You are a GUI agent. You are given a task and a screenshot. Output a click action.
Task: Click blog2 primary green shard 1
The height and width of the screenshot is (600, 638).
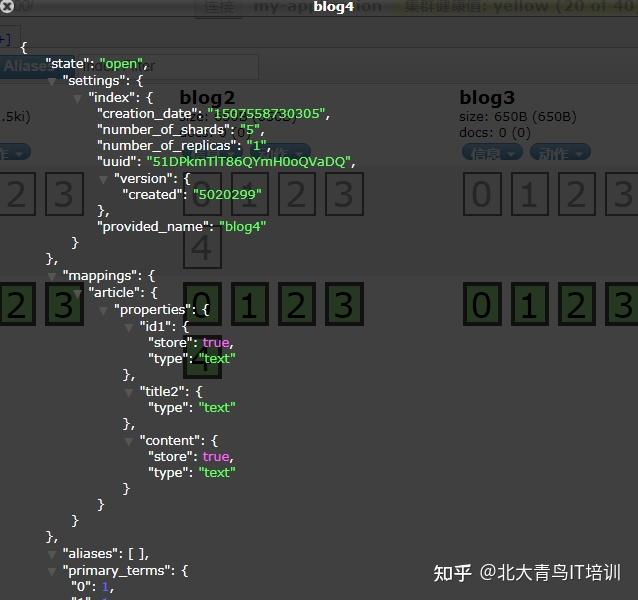tap(249, 304)
